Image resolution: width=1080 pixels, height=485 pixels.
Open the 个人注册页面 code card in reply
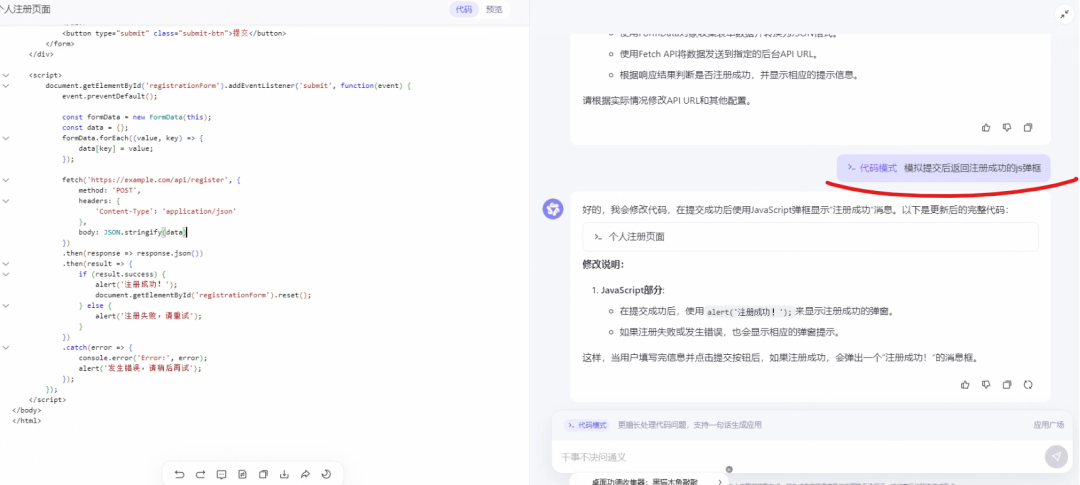[x=810, y=236]
